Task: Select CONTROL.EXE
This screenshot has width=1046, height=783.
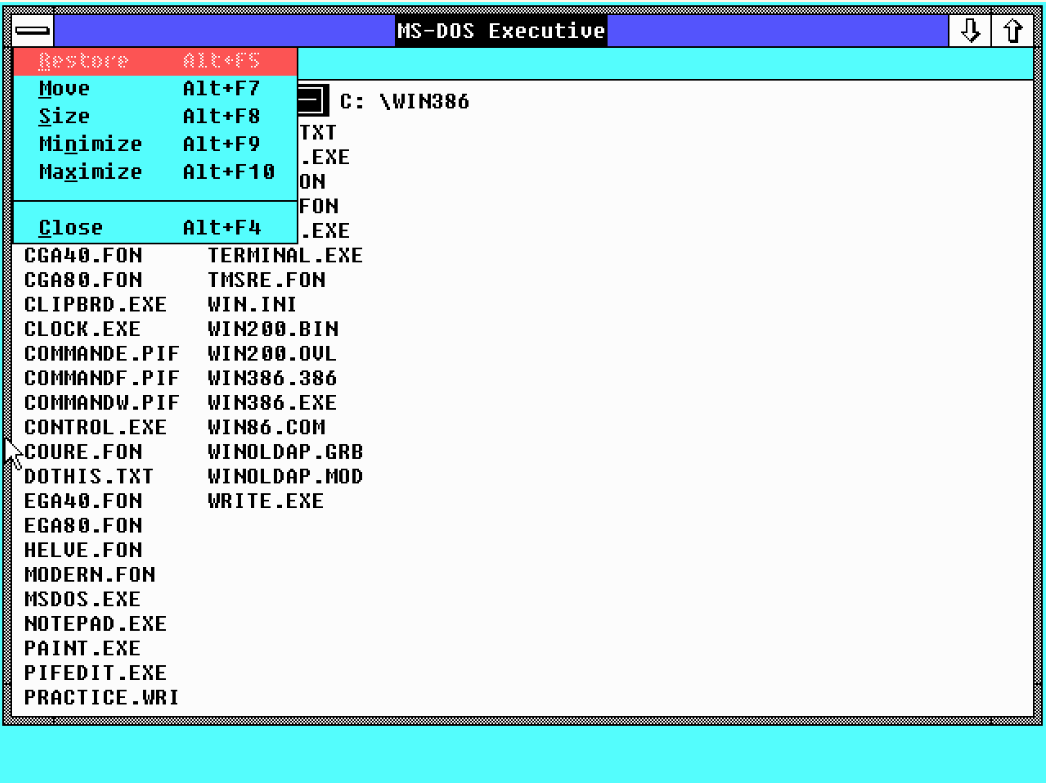Action: [96, 427]
